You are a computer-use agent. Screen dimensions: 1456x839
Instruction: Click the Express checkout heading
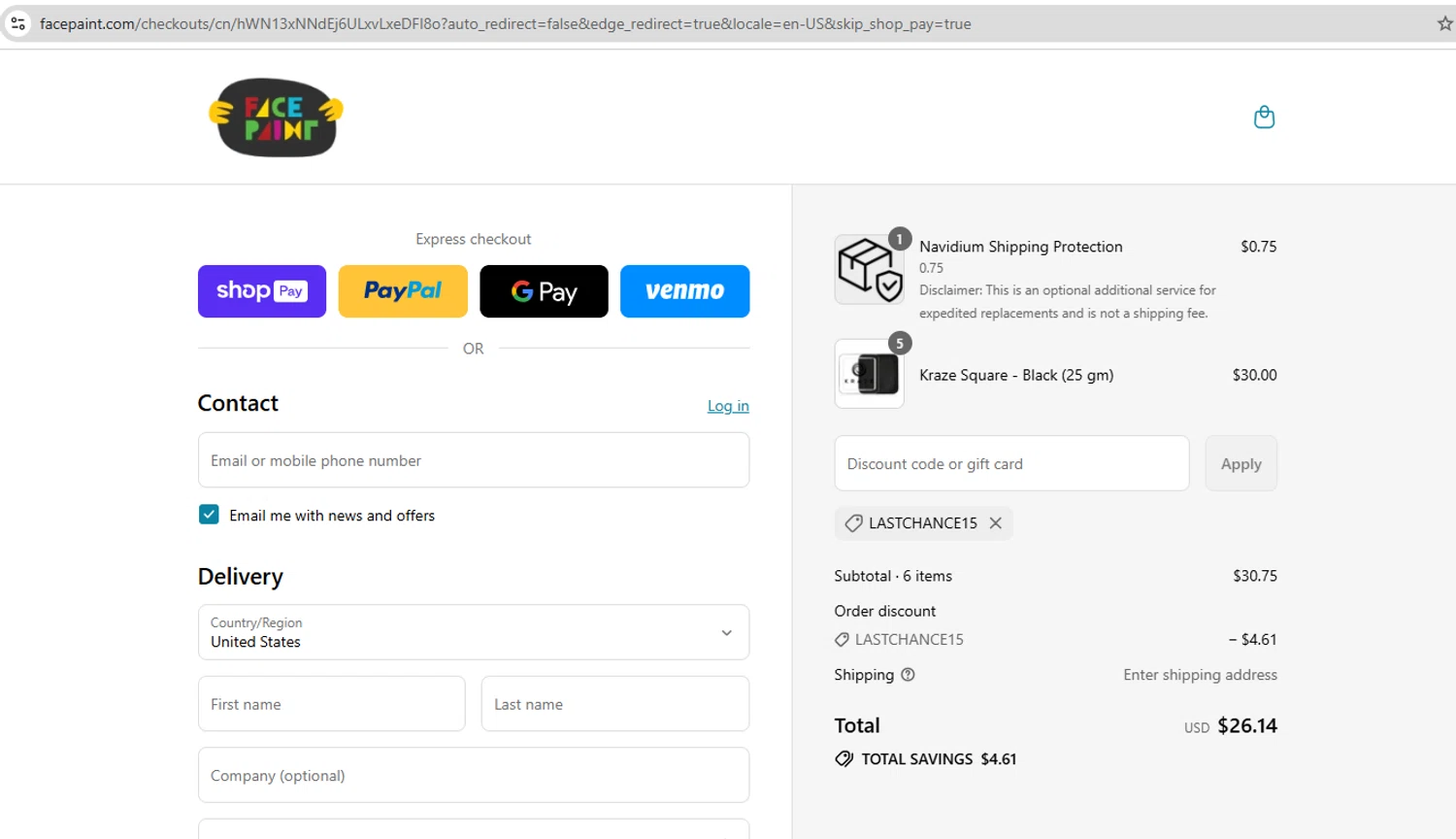click(x=474, y=239)
